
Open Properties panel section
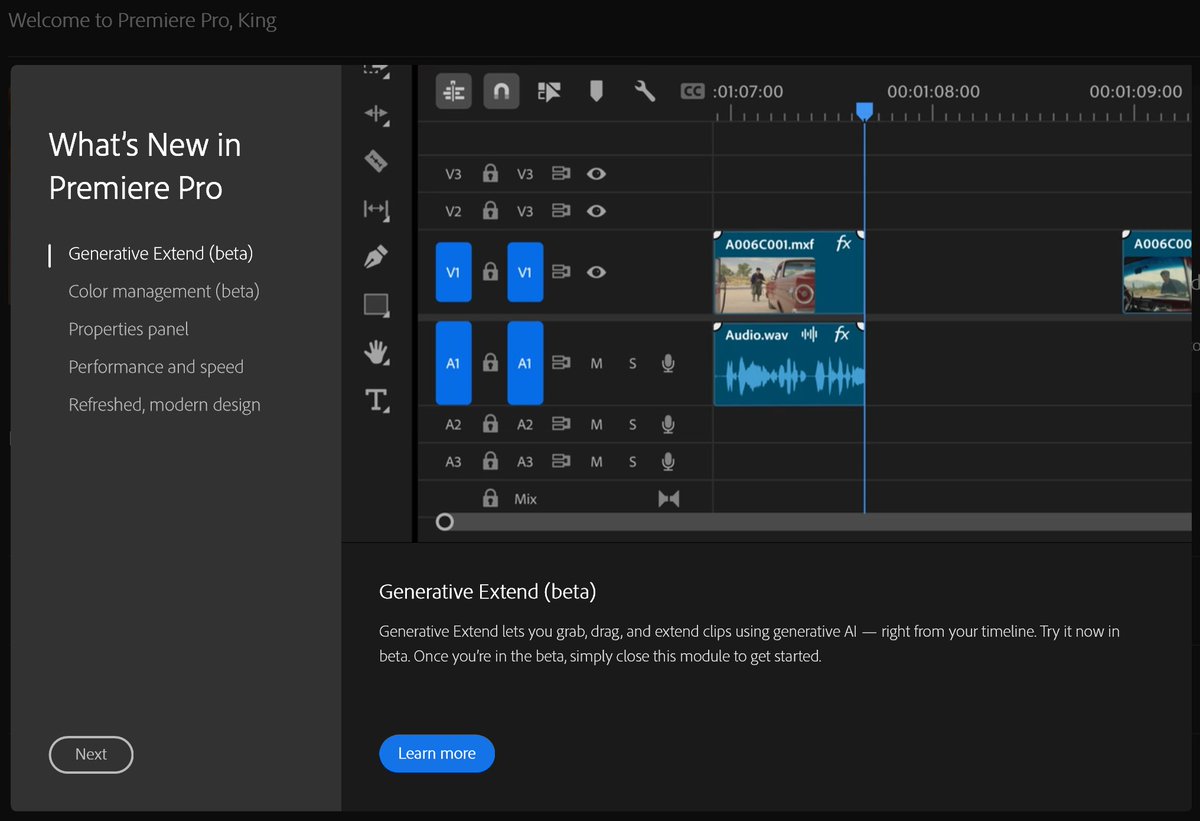(x=128, y=329)
